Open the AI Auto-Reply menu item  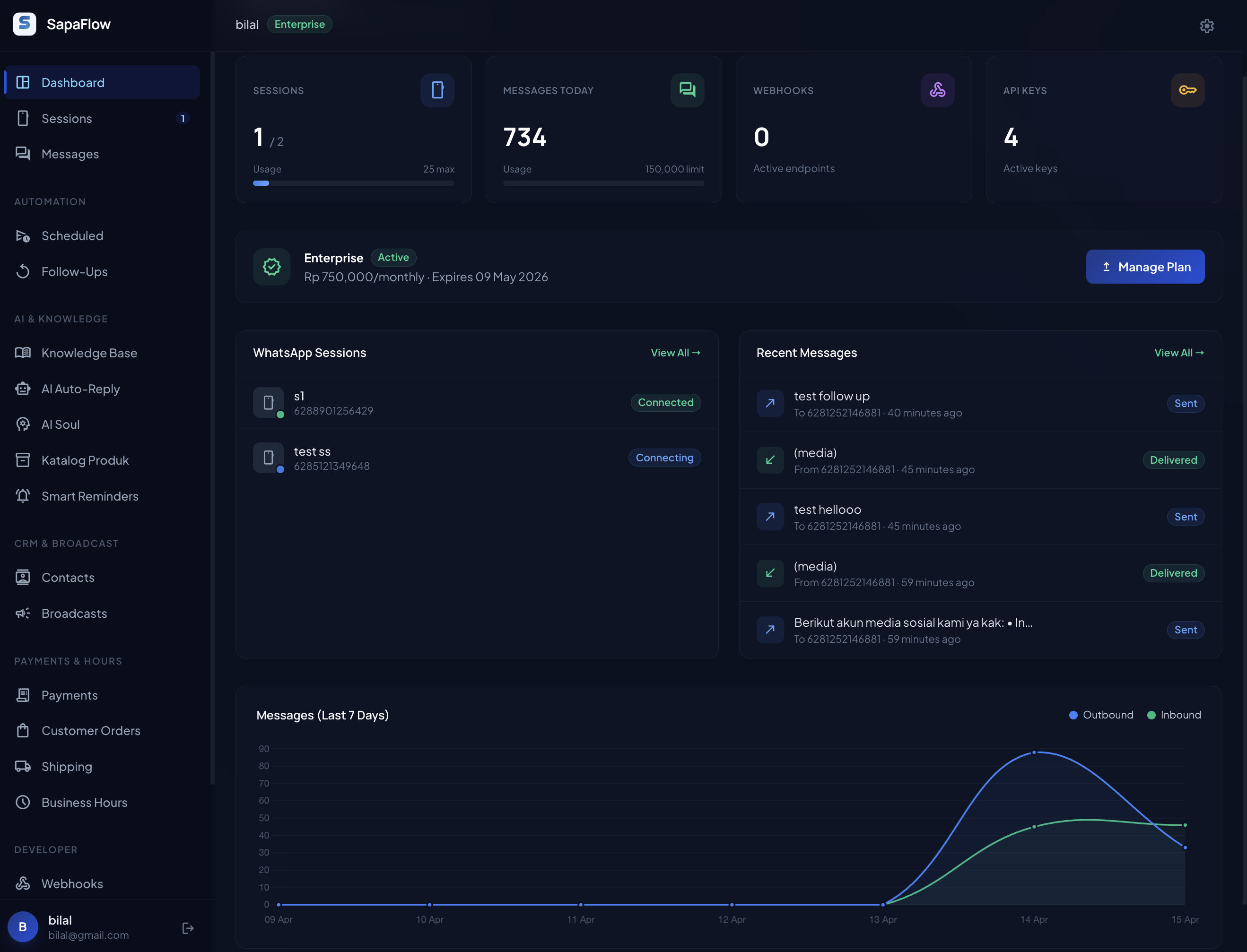point(80,389)
